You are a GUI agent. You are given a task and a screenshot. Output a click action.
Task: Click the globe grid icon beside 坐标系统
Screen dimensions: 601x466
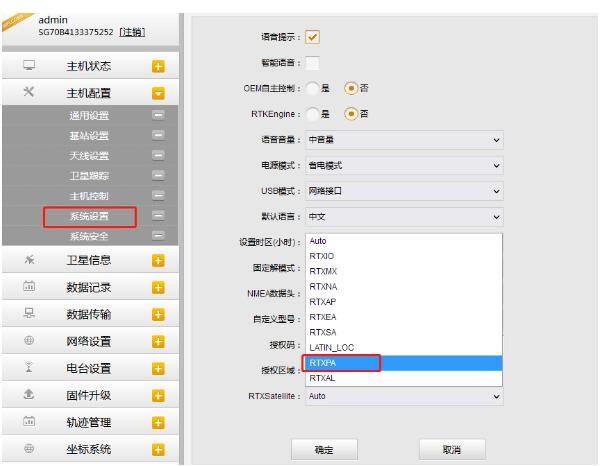click(29, 448)
